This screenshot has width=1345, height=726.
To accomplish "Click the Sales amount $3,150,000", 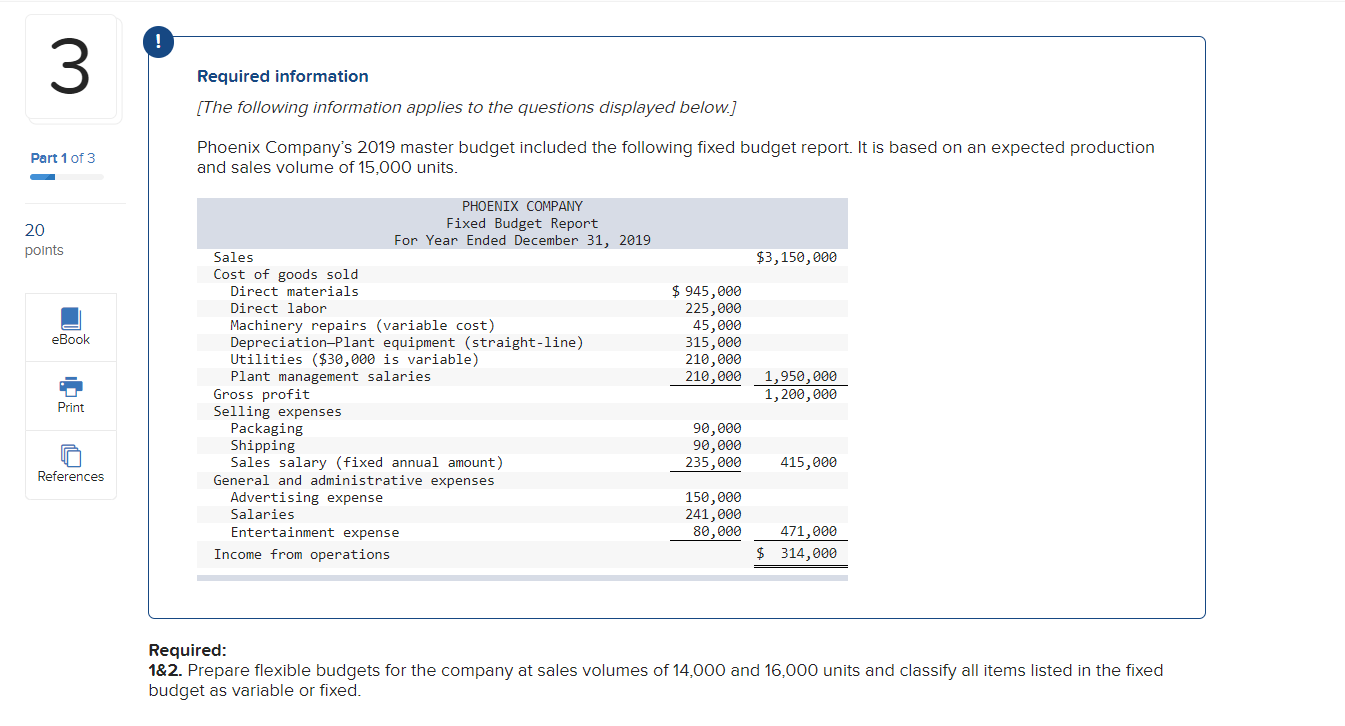I will [797, 257].
